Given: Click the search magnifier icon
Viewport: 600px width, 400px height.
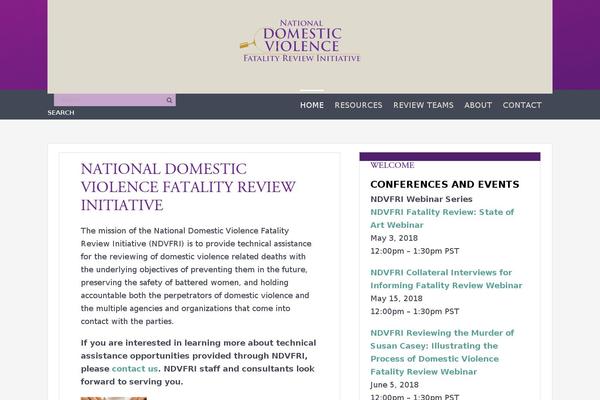Looking at the screenshot, I should 169,100.
